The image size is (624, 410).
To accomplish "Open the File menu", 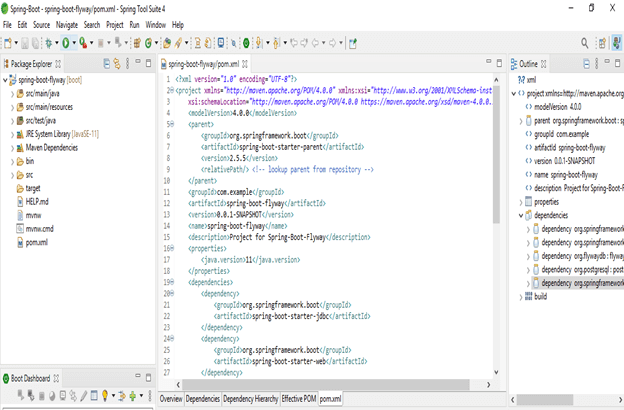I will point(7,25).
